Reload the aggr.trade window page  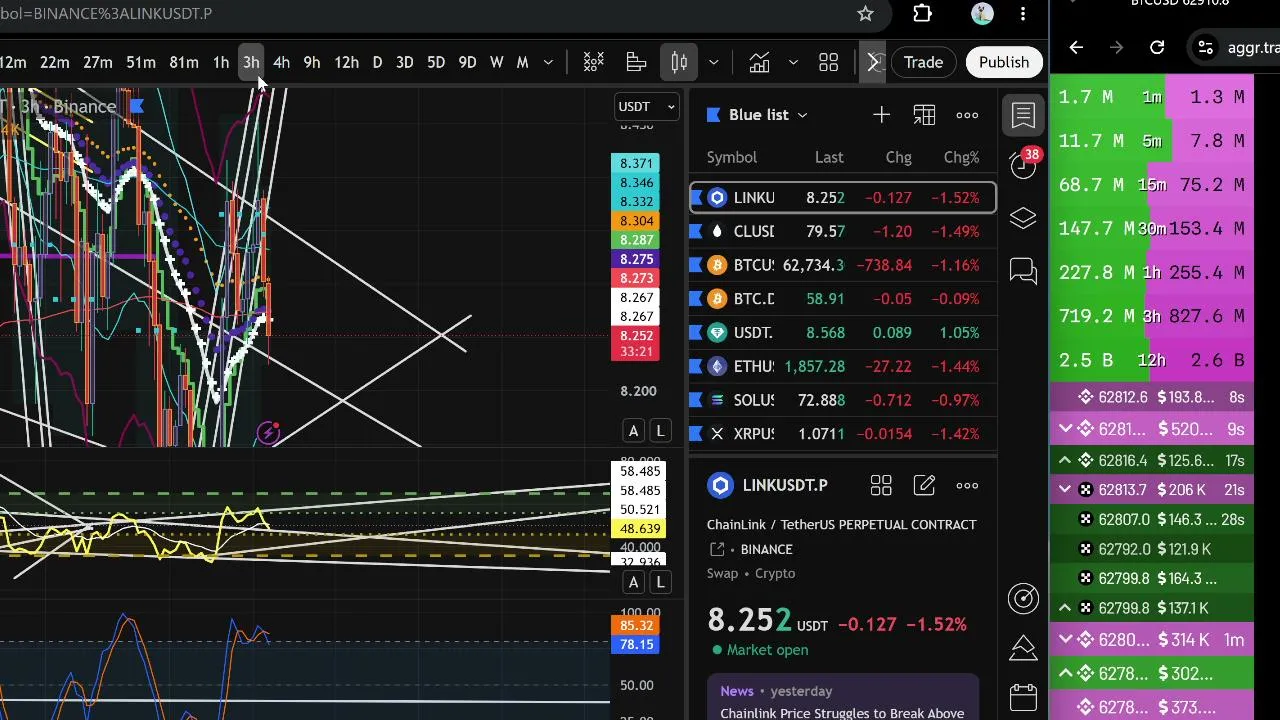1157,47
